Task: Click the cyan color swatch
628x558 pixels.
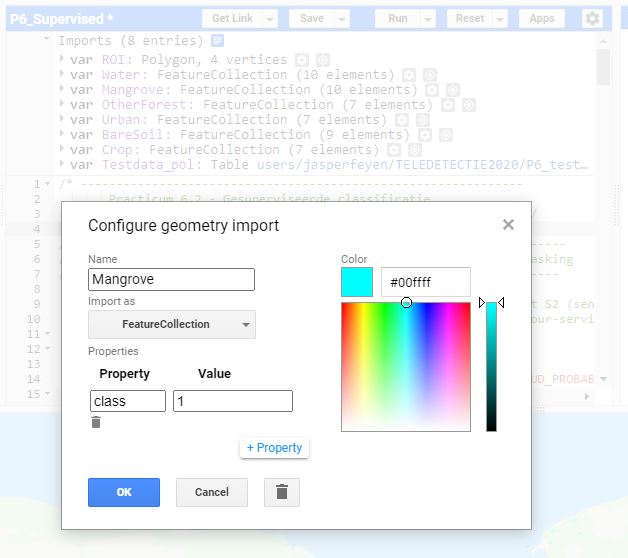Action: 357,282
